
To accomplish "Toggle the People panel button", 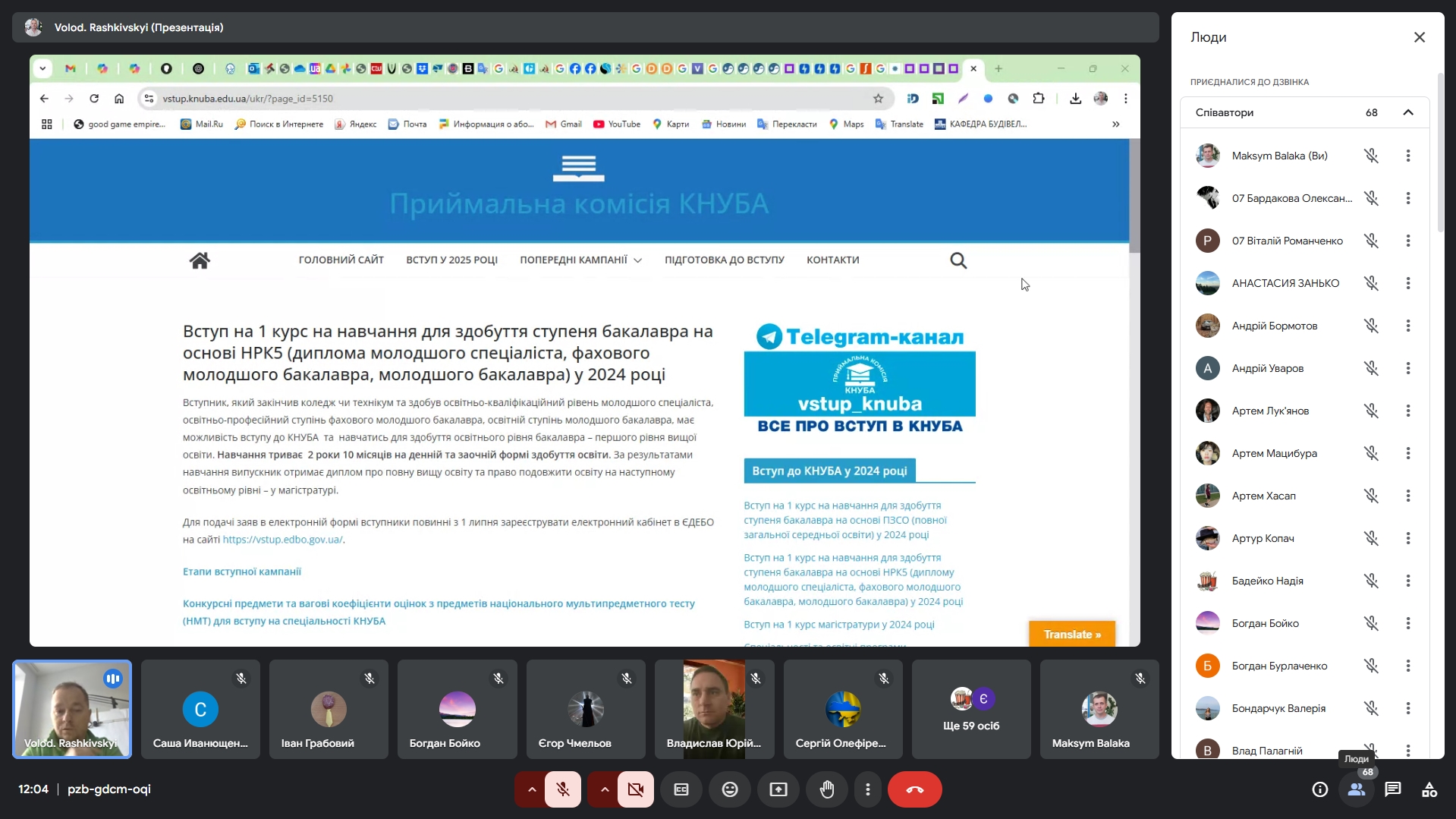I will [x=1357, y=789].
